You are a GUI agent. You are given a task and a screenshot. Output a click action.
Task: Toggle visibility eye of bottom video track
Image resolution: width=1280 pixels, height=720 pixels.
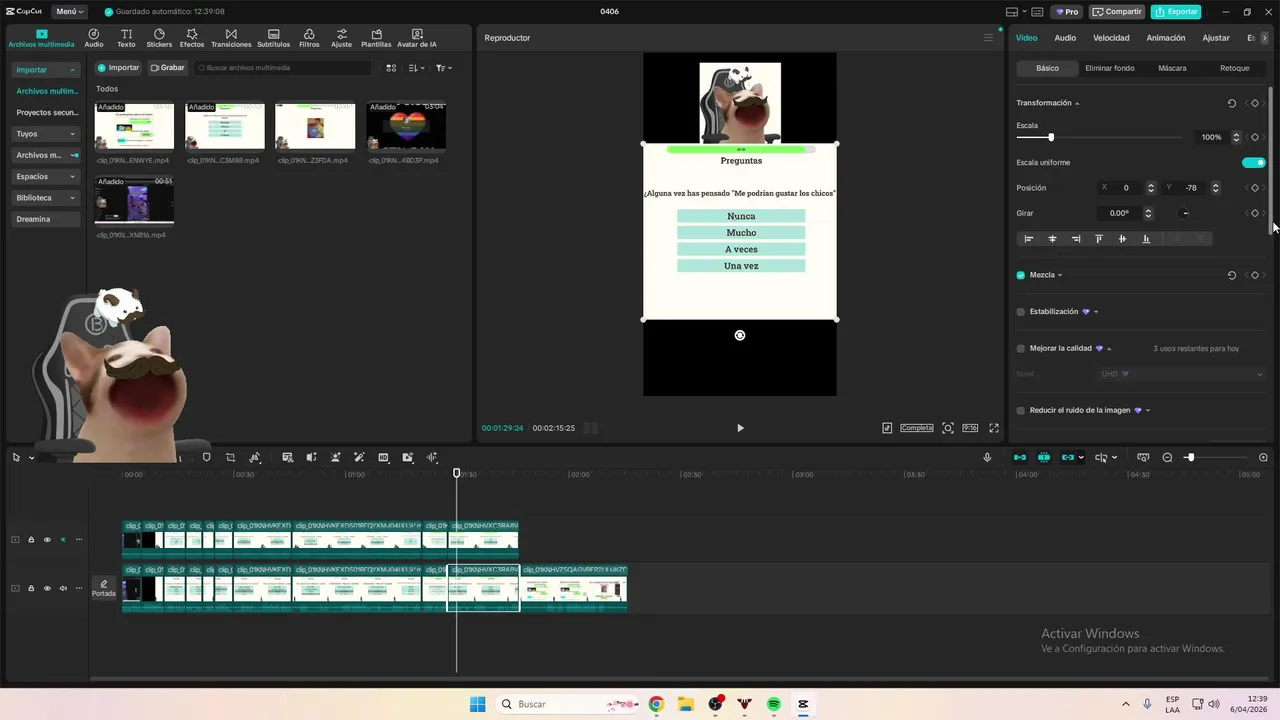click(x=47, y=588)
